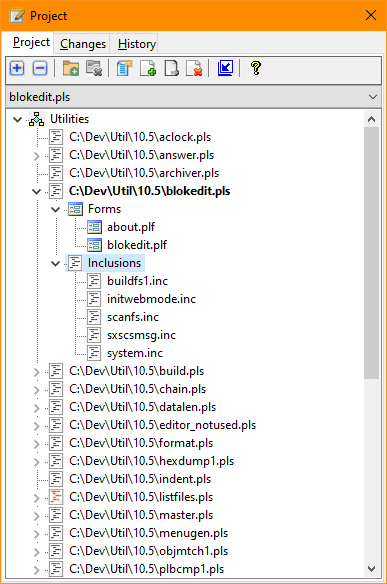
Task: Click the scrollbar up arrow
Action: click(x=371, y=119)
